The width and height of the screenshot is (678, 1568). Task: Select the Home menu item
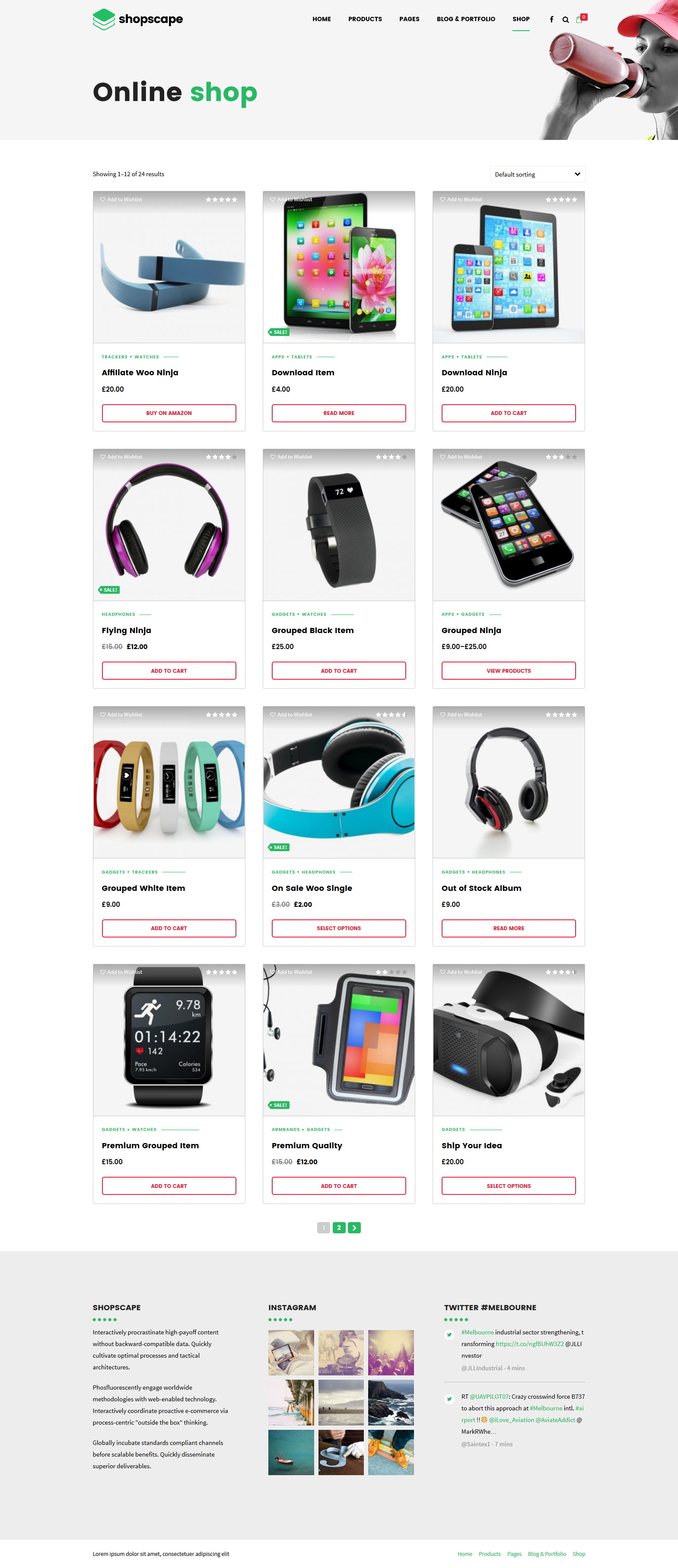point(321,19)
